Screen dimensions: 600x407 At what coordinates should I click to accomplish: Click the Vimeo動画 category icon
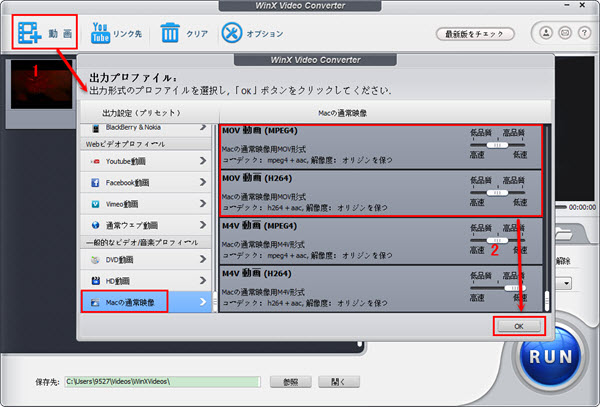[95, 204]
